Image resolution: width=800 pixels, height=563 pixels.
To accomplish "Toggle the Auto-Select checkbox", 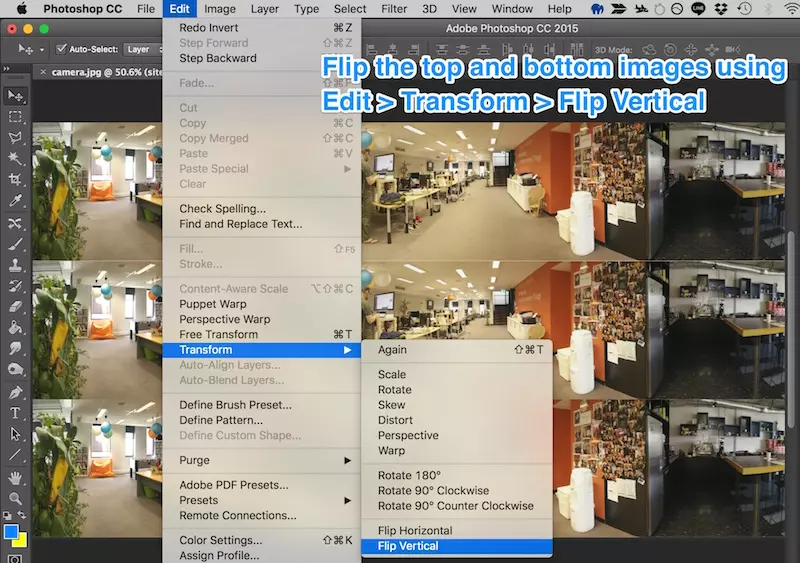I will click(61, 48).
